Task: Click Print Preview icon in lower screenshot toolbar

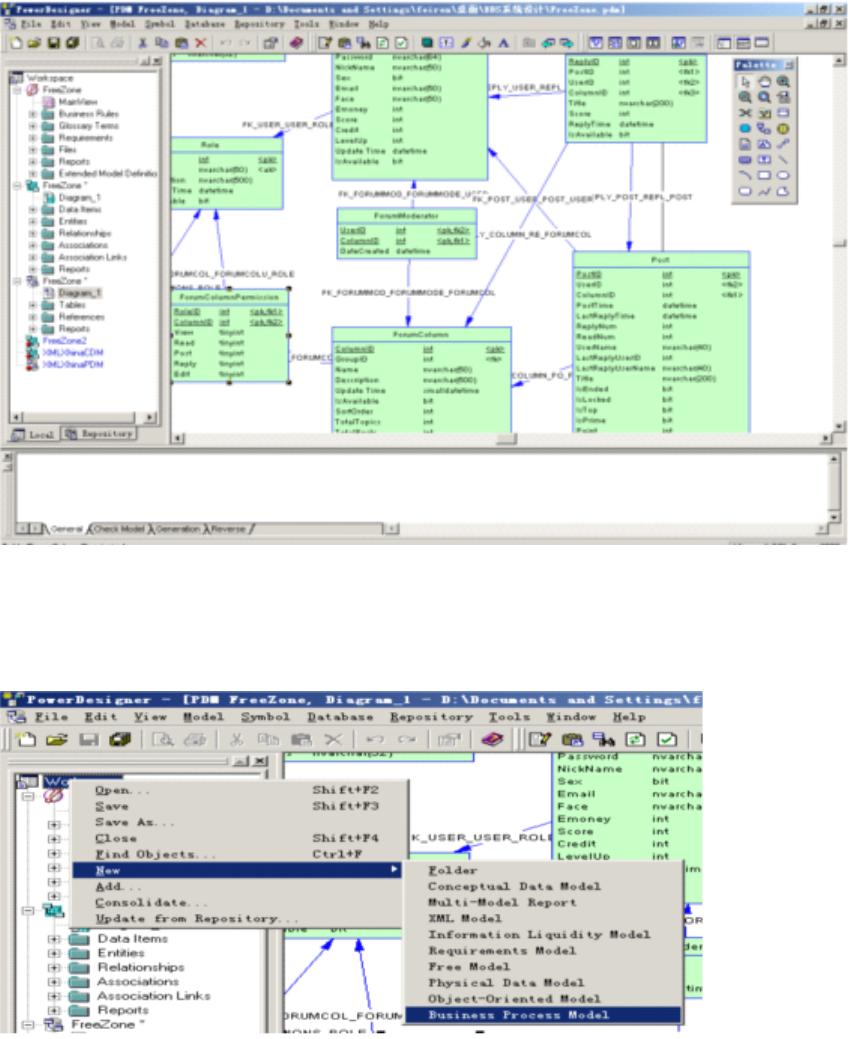Action: coord(162,739)
